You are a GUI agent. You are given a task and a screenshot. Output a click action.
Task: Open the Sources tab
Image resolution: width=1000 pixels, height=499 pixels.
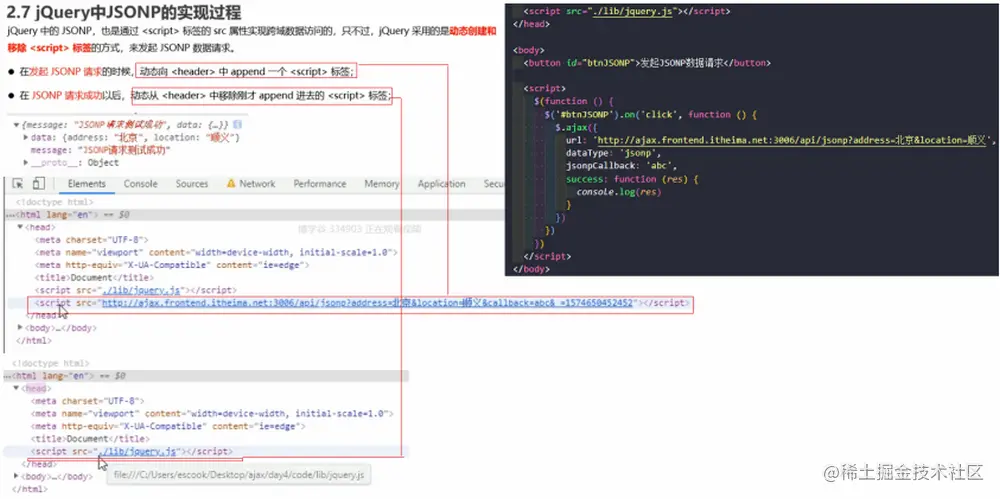point(192,184)
